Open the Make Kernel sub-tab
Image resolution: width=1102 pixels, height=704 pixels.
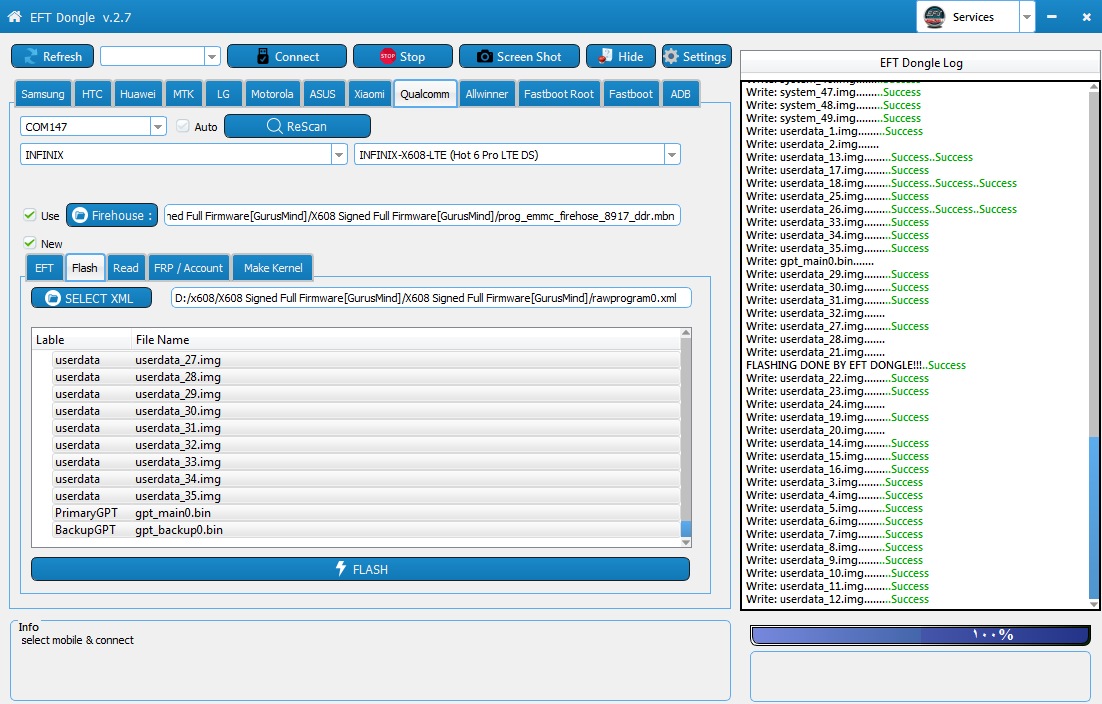(273, 268)
